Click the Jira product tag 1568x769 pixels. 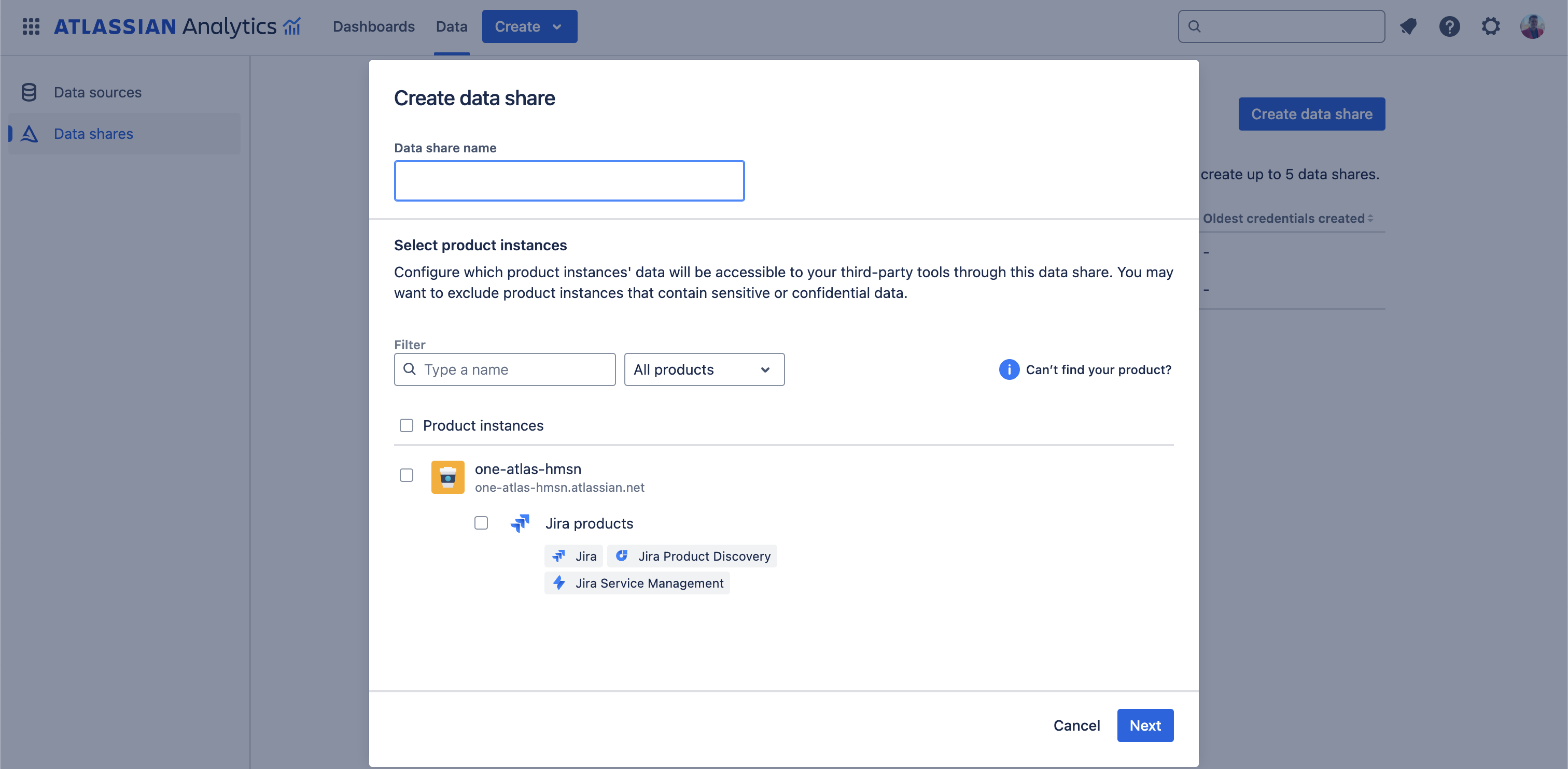tap(574, 556)
